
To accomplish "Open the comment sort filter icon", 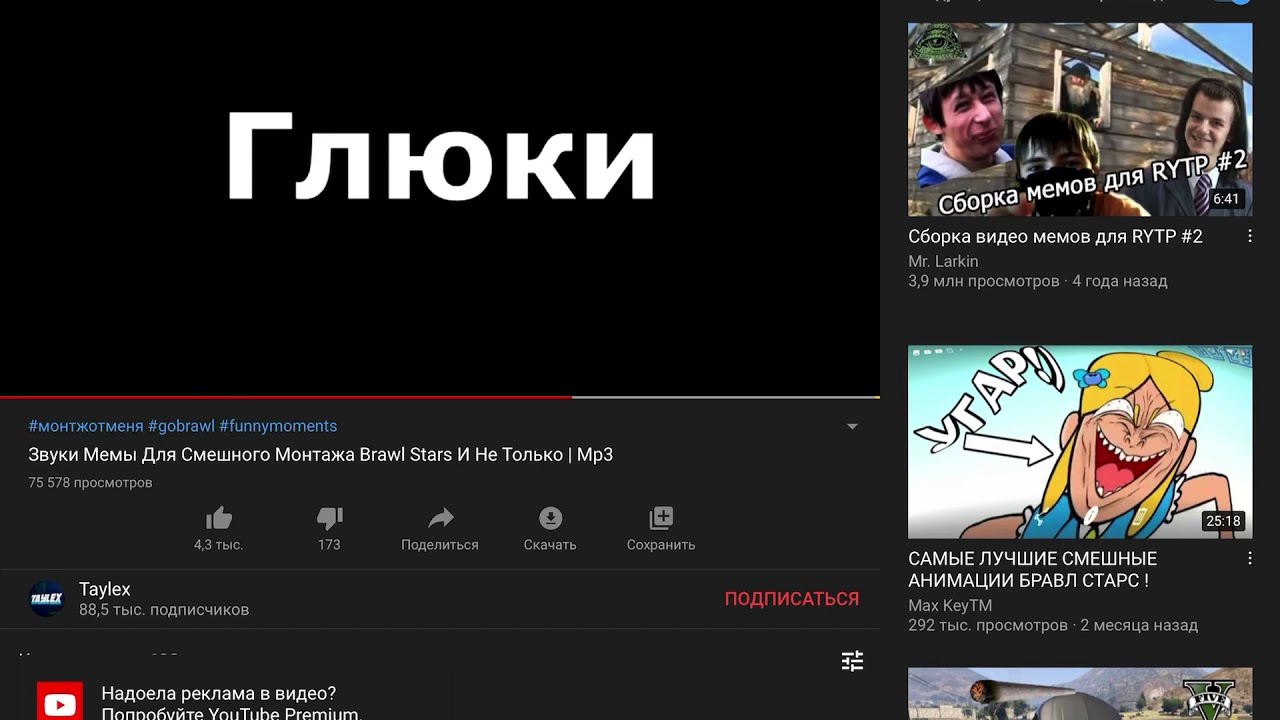I will [852, 661].
